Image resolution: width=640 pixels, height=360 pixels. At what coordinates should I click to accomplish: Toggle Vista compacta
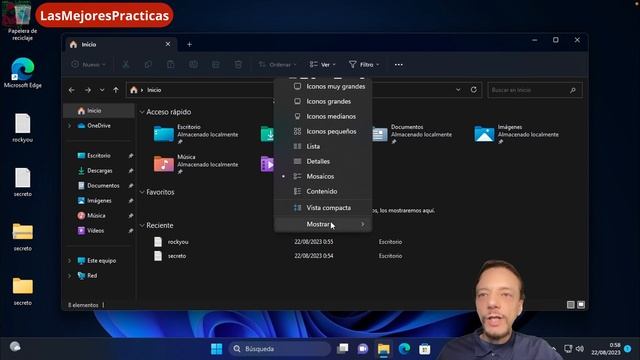click(323, 208)
